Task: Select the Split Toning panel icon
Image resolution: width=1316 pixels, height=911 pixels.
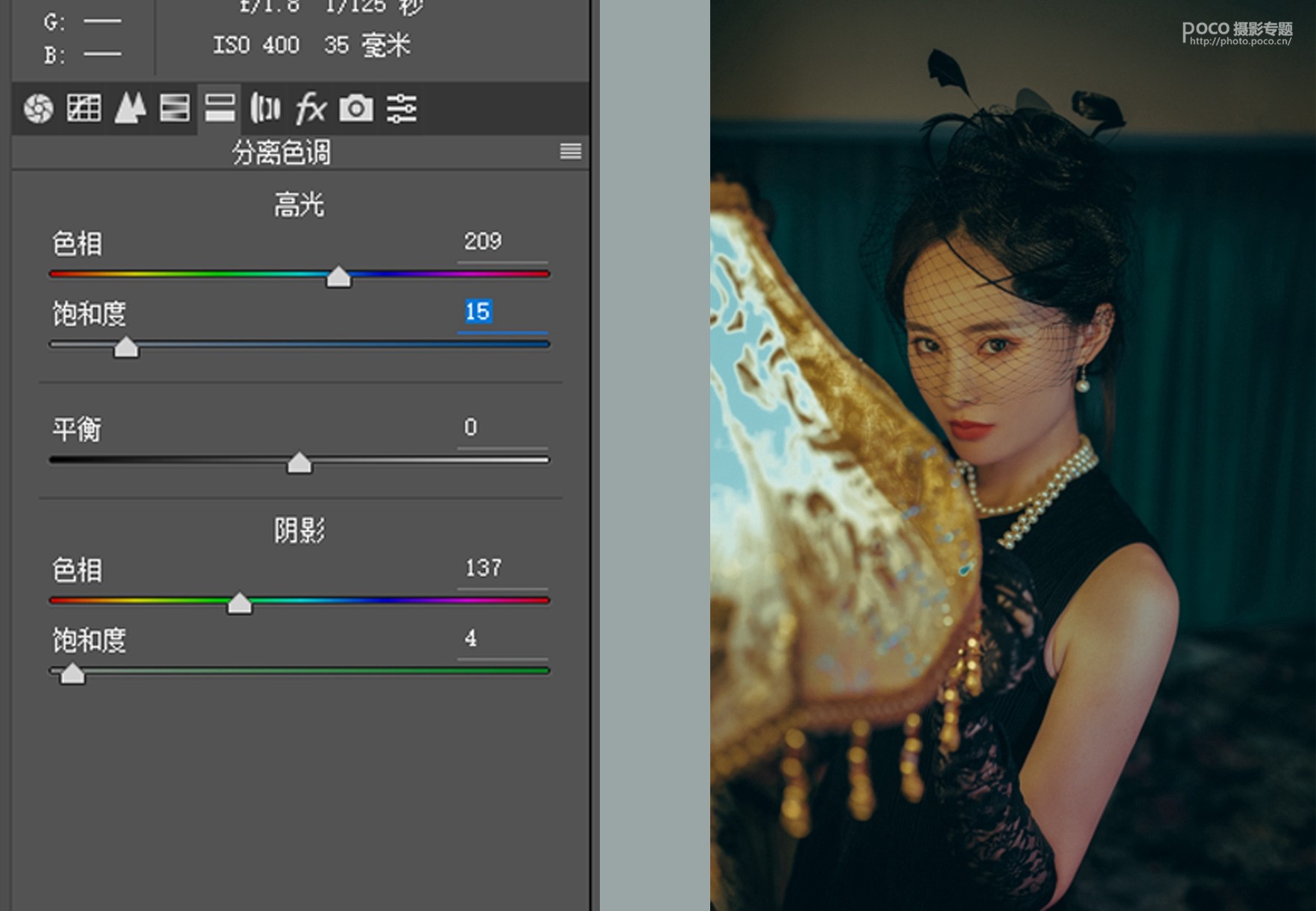Action: (x=220, y=109)
